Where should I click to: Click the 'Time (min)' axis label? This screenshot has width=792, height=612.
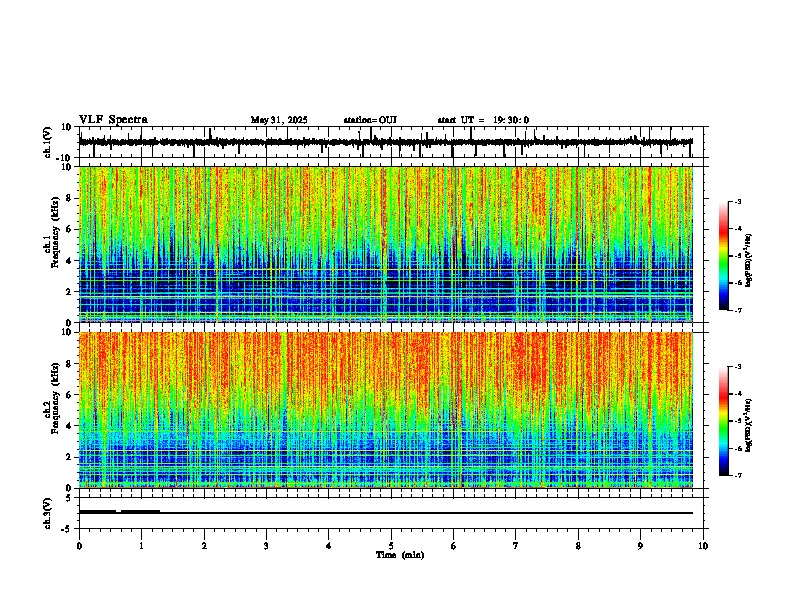pyautogui.click(x=400, y=555)
